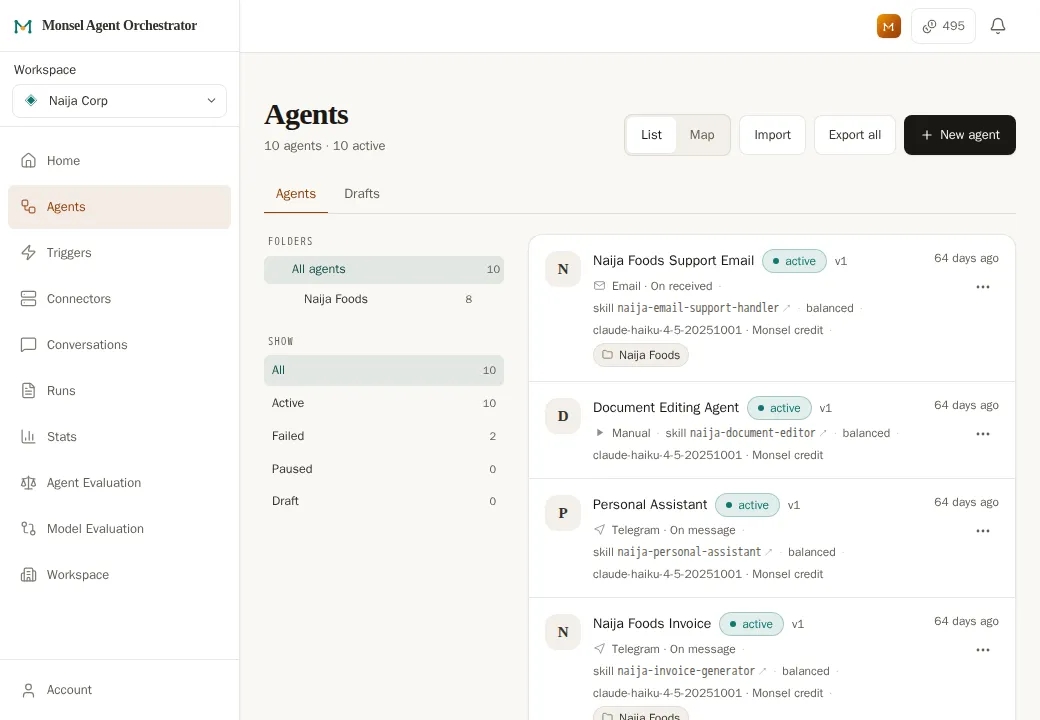Click the Account person icon
Viewport: 1040px width, 720px height.
pos(29,690)
